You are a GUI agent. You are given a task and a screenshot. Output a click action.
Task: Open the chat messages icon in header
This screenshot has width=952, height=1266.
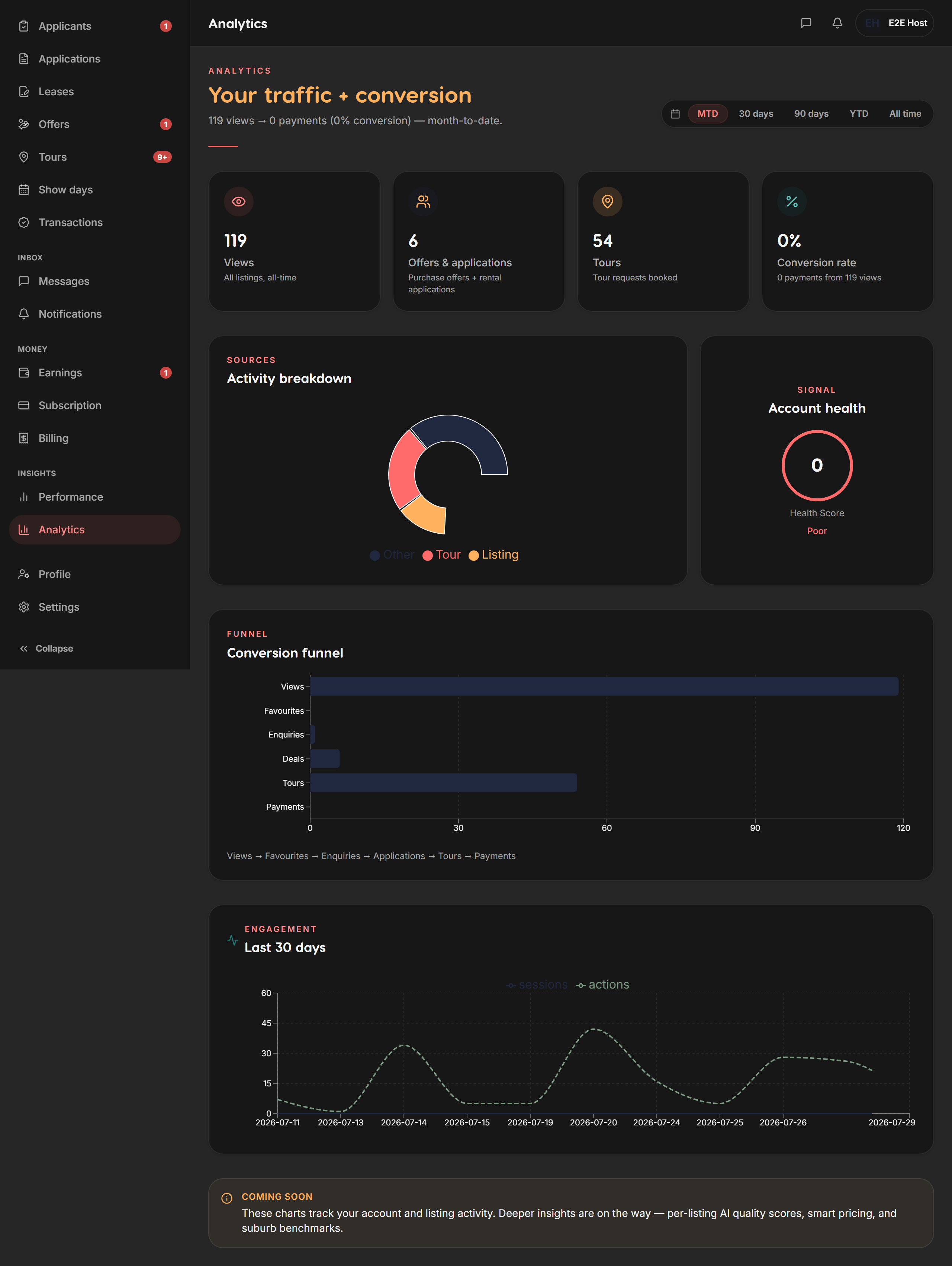[x=805, y=23]
